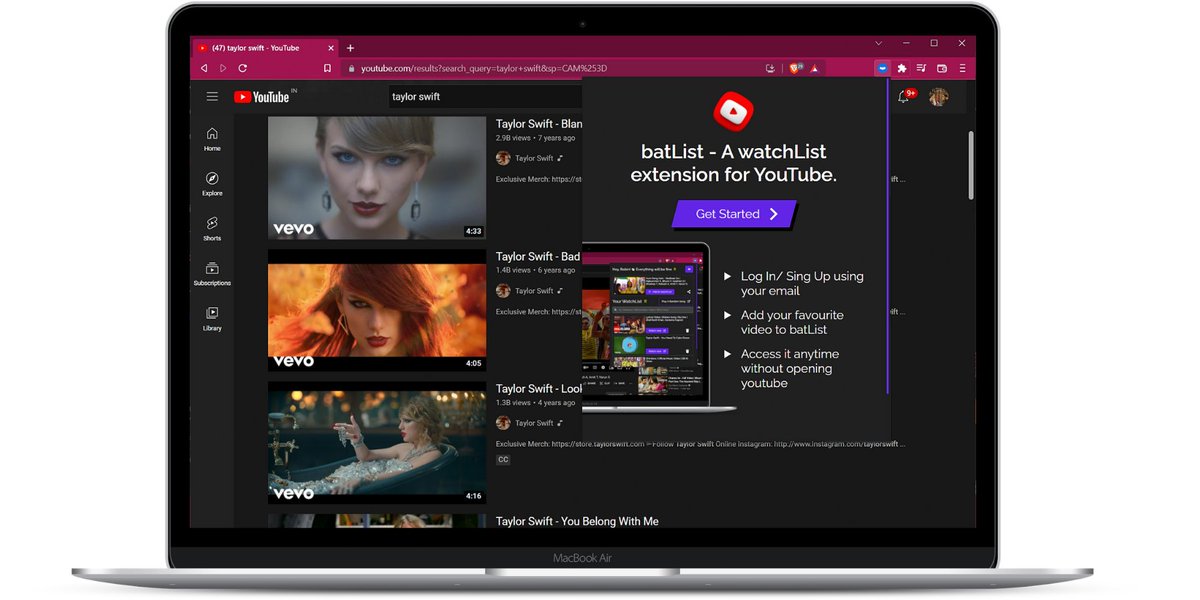Click the Brave Shields lion icon
The height and width of the screenshot is (600, 1200).
pos(795,68)
